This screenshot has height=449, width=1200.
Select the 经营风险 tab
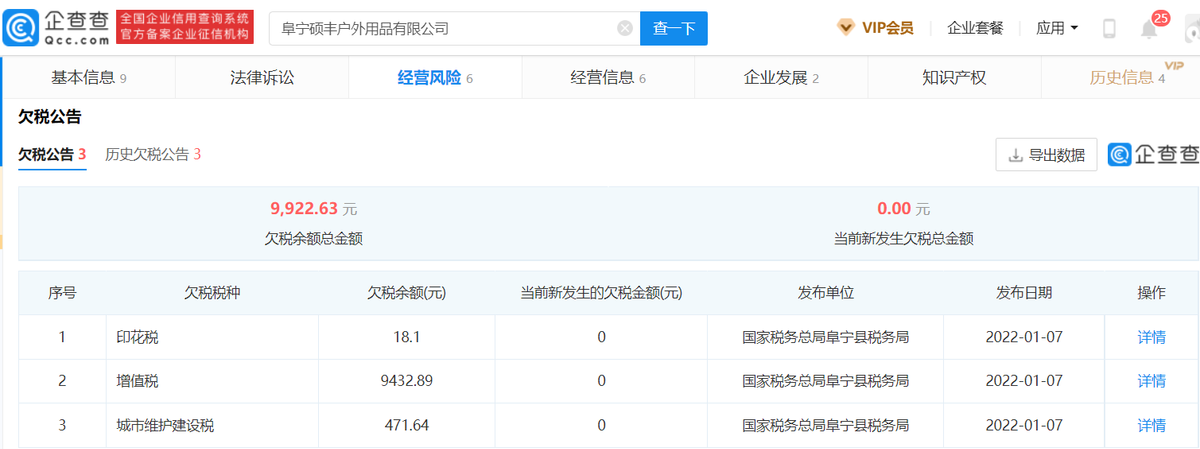tap(435, 77)
